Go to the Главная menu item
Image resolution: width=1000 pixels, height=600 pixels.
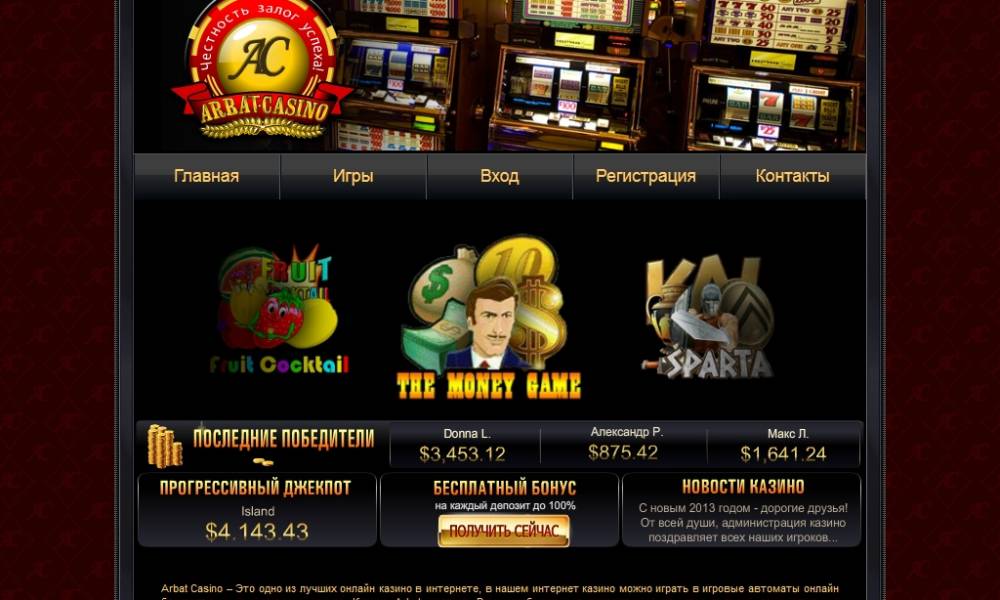pos(207,176)
